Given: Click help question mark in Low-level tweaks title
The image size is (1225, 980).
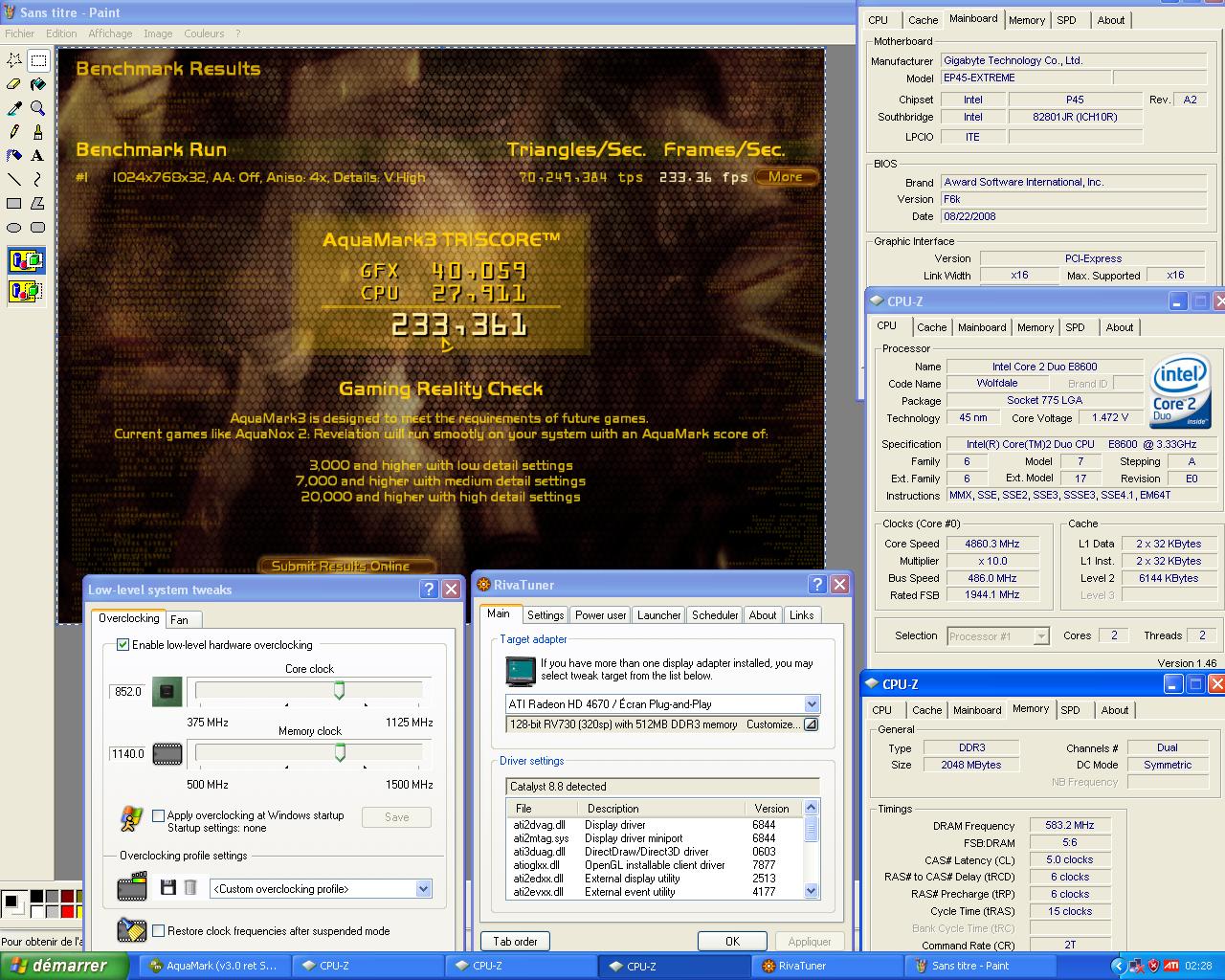Looking at the screenshot, I should click(x=429, y=590).
